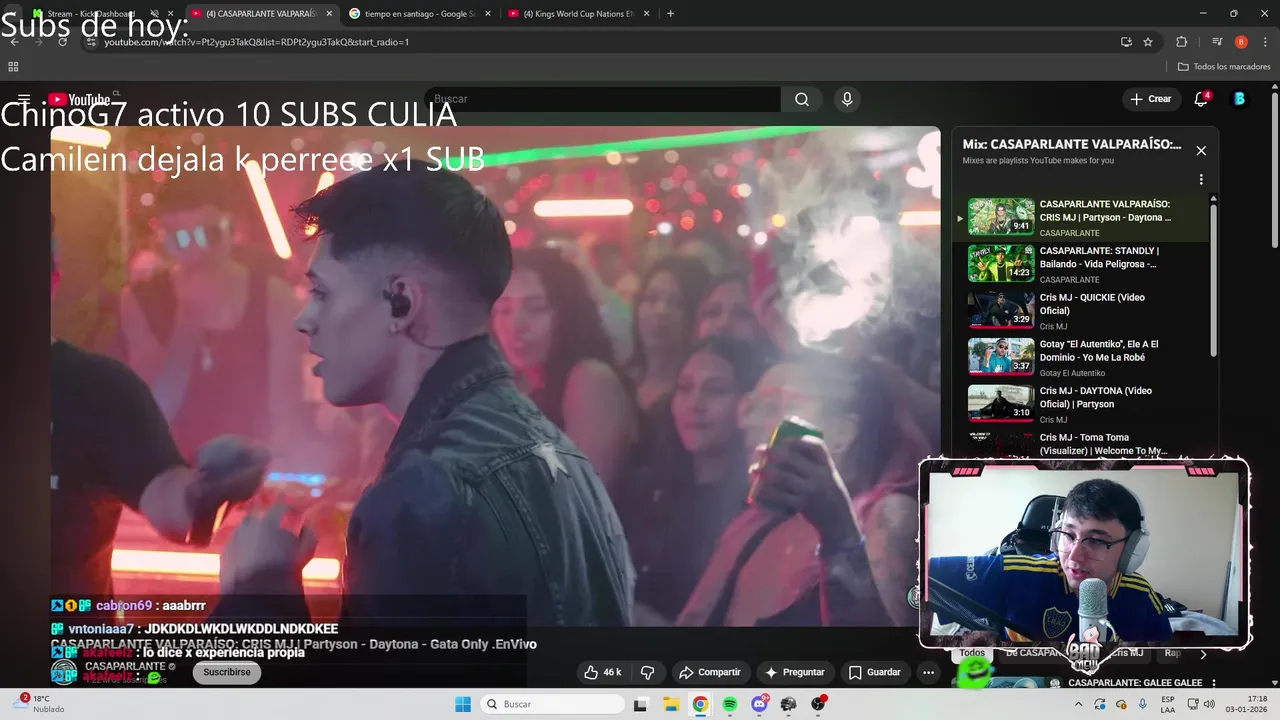The height and width of the screenshot is (720, 1280).
Task: Close the CASAPARLANTE VALPARAÍSO browser tab
Action: point(329,14)
